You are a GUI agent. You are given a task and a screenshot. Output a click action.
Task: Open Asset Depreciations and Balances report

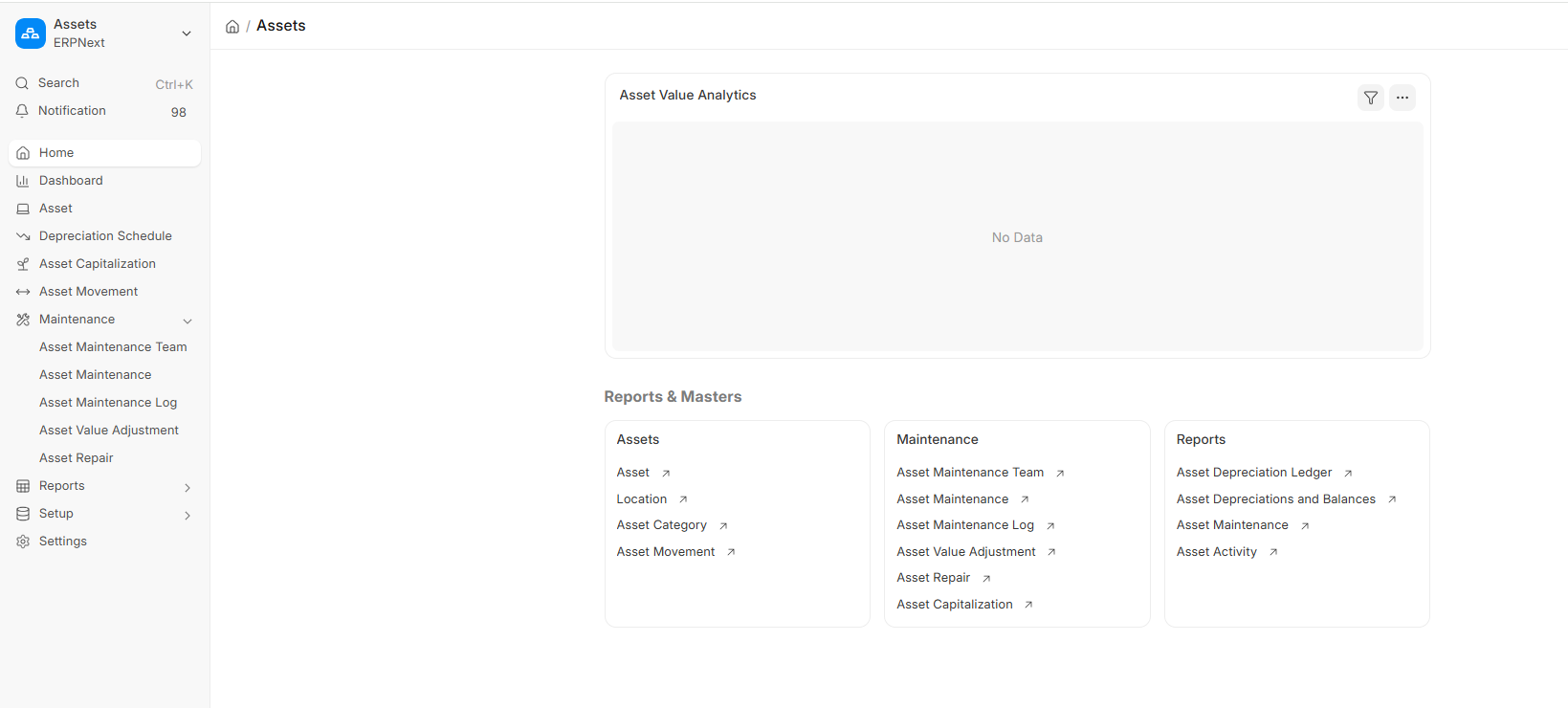coord(1276,499)
